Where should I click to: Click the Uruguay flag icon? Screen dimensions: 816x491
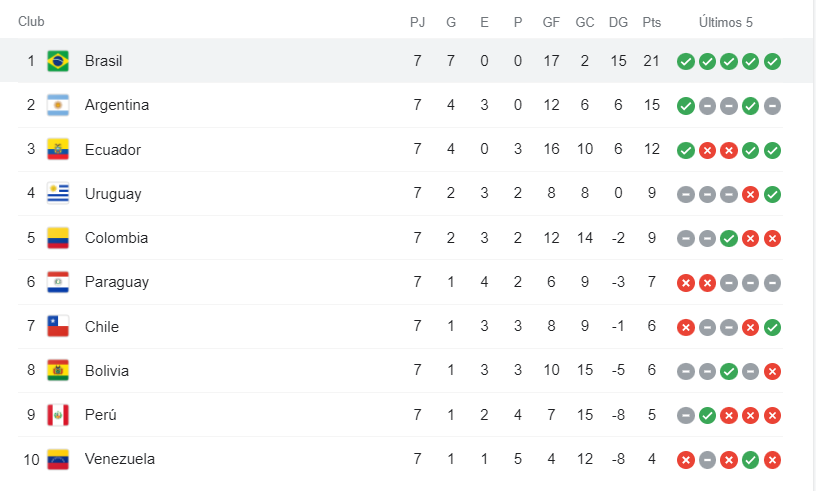tap(58, 194)
